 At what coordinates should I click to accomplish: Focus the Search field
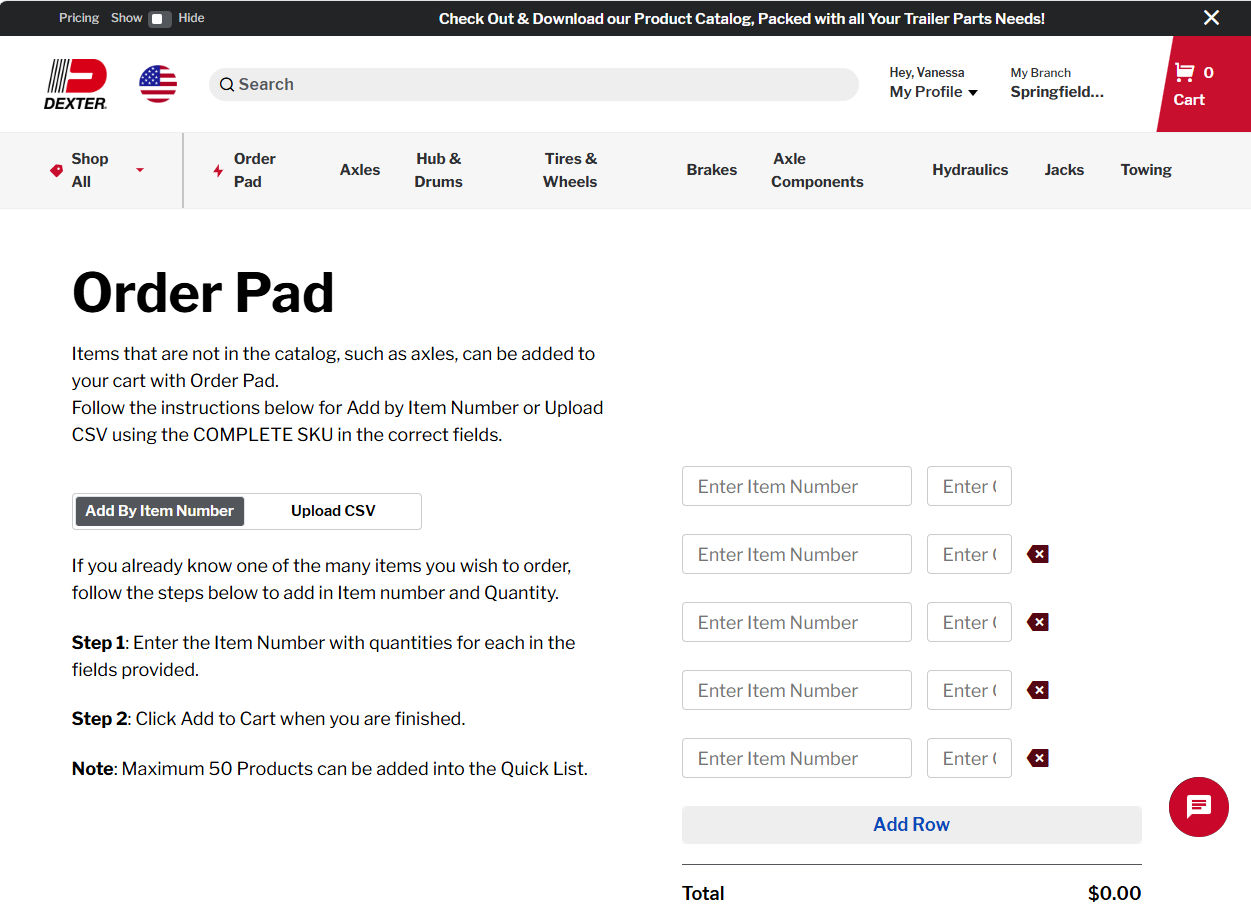[x=534, y=85]
